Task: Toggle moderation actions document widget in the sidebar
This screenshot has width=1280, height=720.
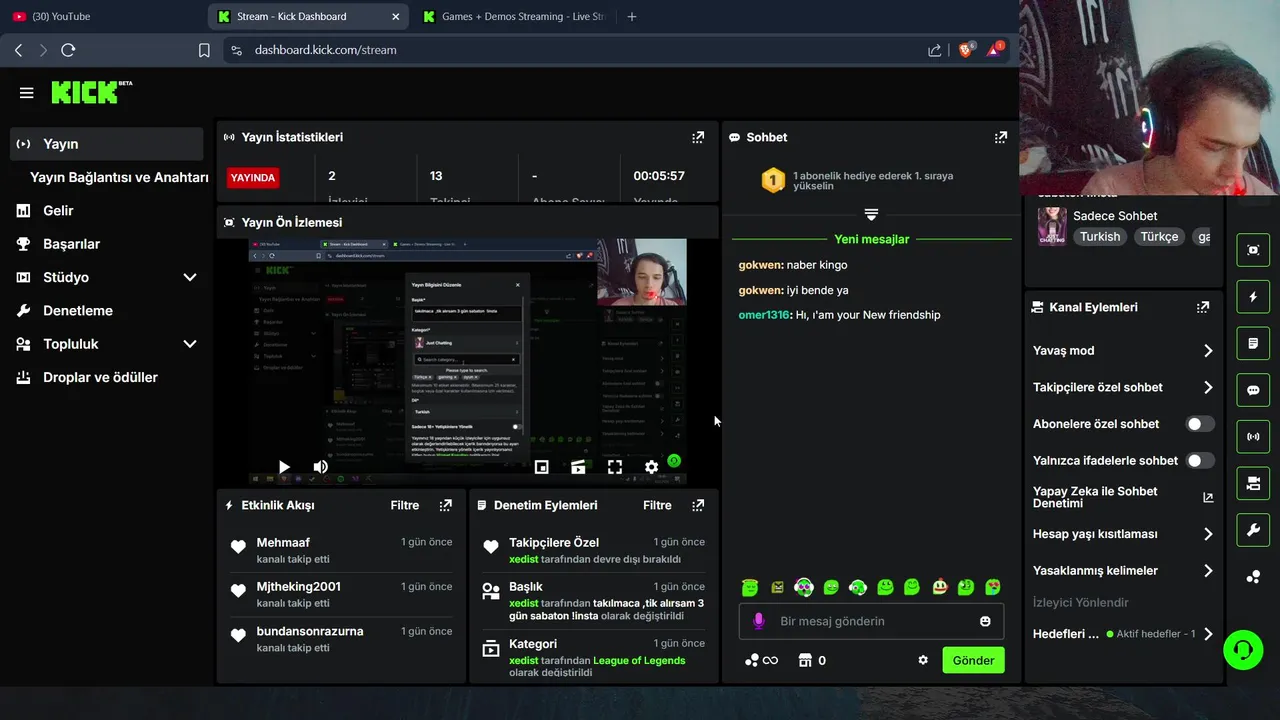Action: tap(1253, 343)
